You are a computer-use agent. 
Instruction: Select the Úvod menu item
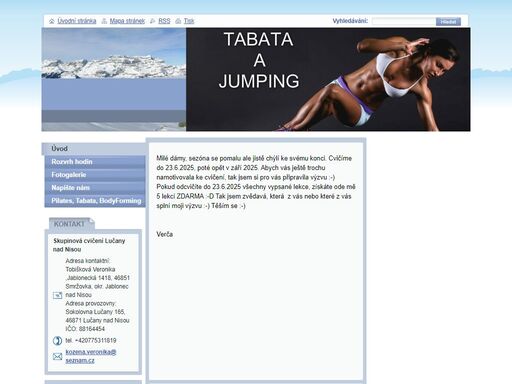[x=94, y=149]
